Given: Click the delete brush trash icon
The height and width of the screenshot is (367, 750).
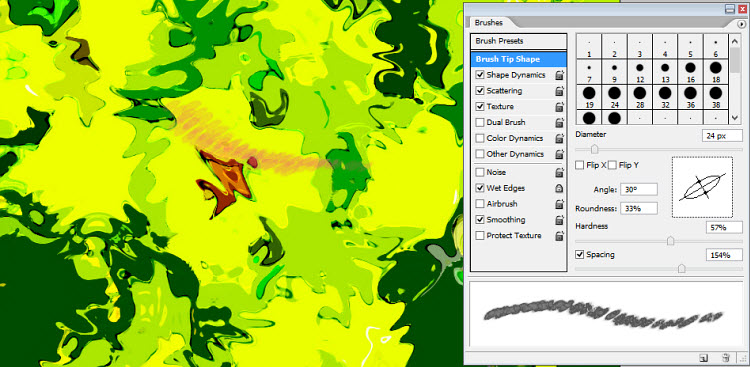Looking at the screenshot, I should point(726,357).
